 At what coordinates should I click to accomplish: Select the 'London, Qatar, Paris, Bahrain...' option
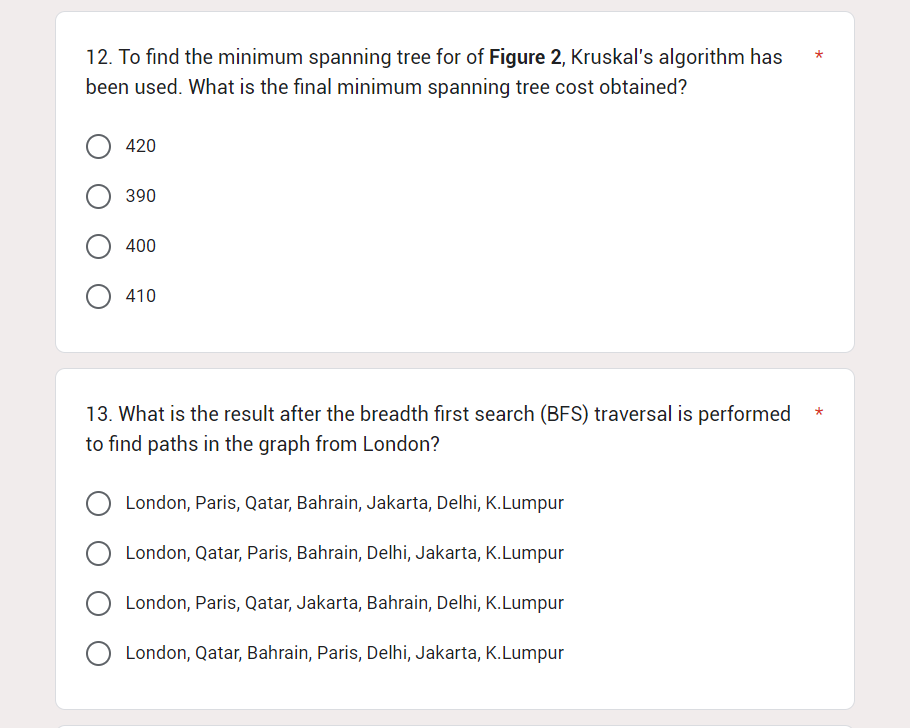tap(98, 553)
